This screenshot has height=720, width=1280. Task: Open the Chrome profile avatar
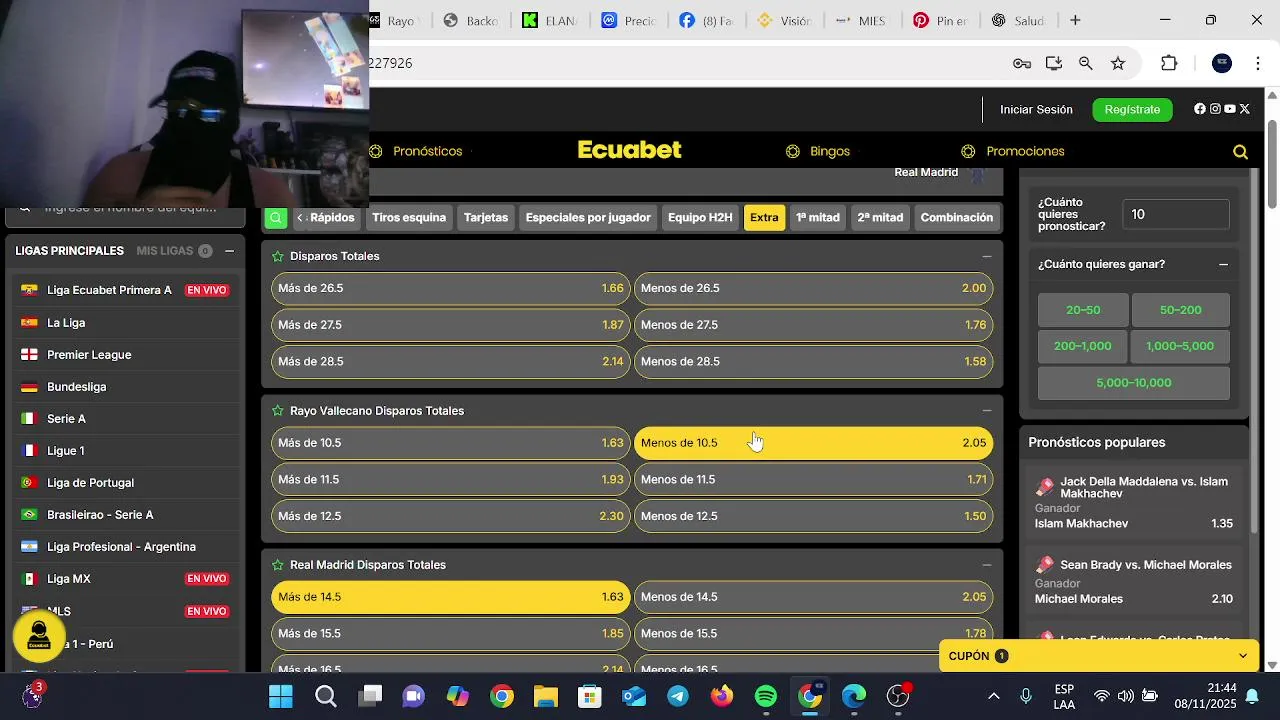[1222, 63]
